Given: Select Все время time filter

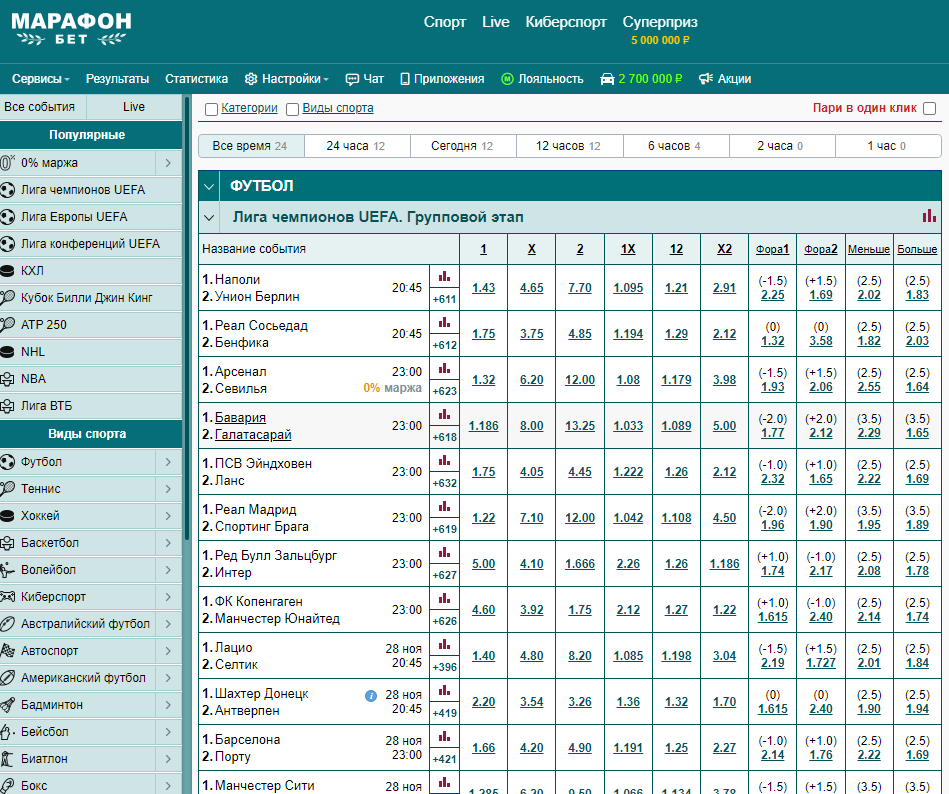Looking at the screenshot, I should coord(251,146).
